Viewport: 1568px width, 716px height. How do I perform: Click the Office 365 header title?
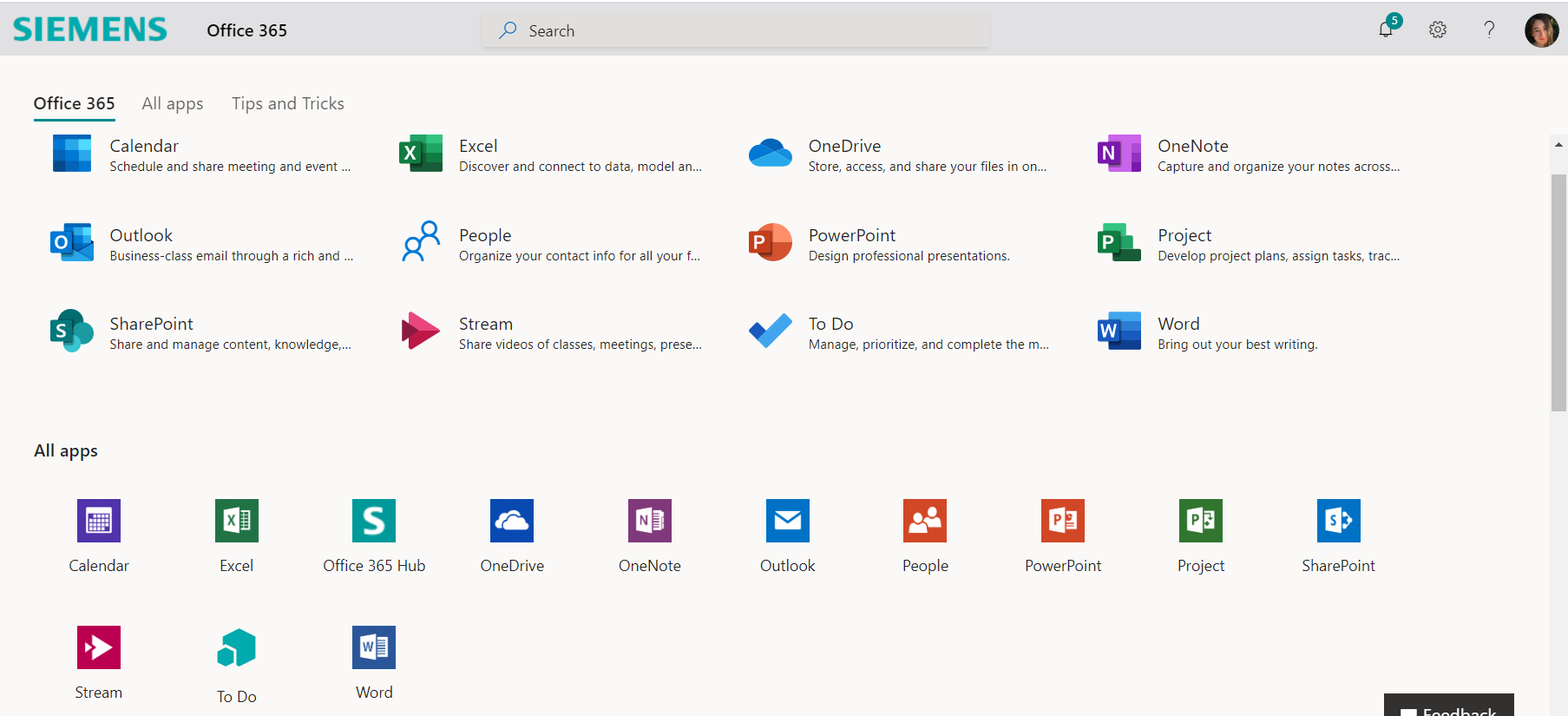click(x=246, y=30)
